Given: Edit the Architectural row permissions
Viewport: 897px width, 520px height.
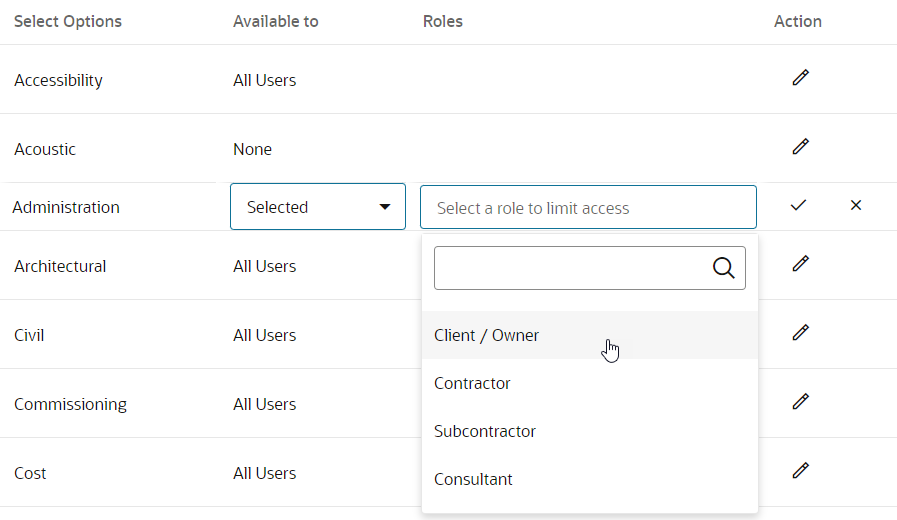Looking at the screenshot, I should [800, 263].
